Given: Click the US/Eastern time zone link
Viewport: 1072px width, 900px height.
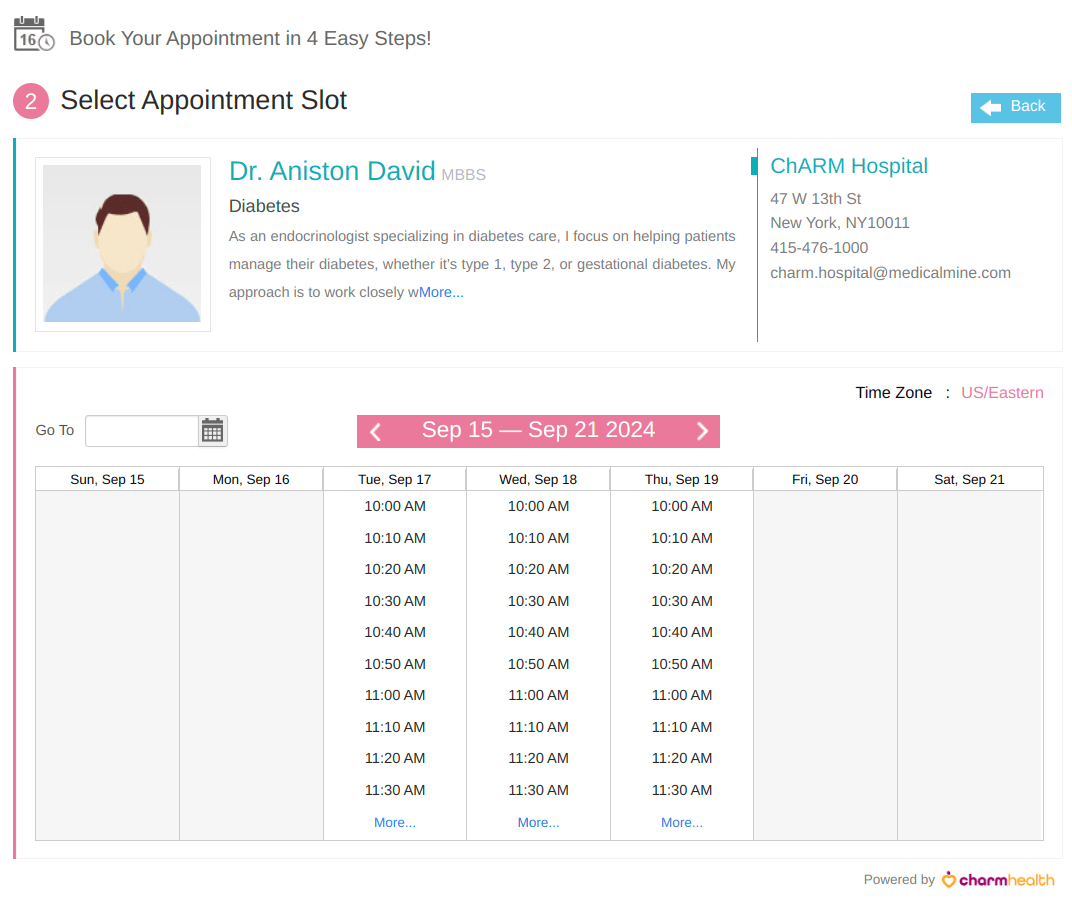Looking at the screenshot, I should (x=1002, y=393).
